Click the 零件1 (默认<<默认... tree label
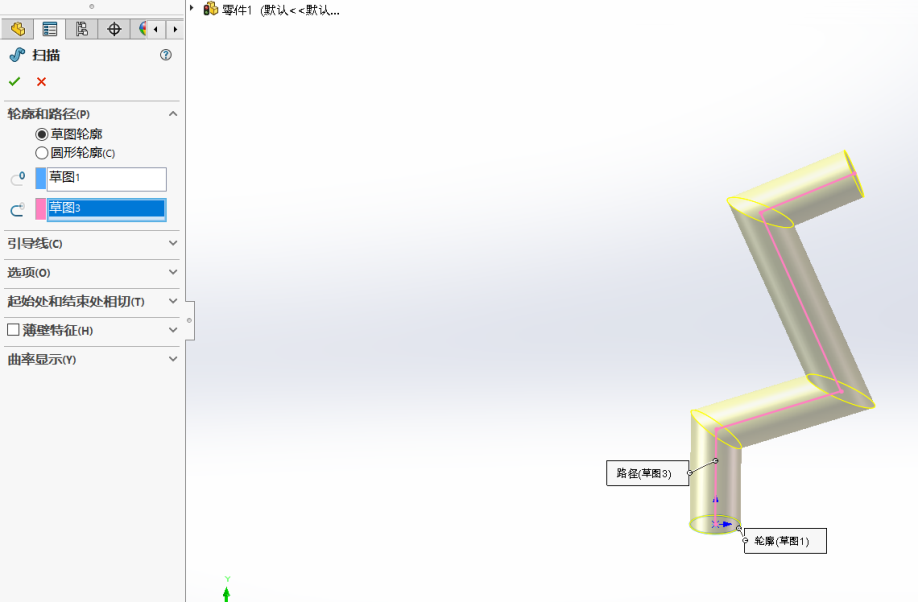 pyautogui.click(x=281, y=10)
